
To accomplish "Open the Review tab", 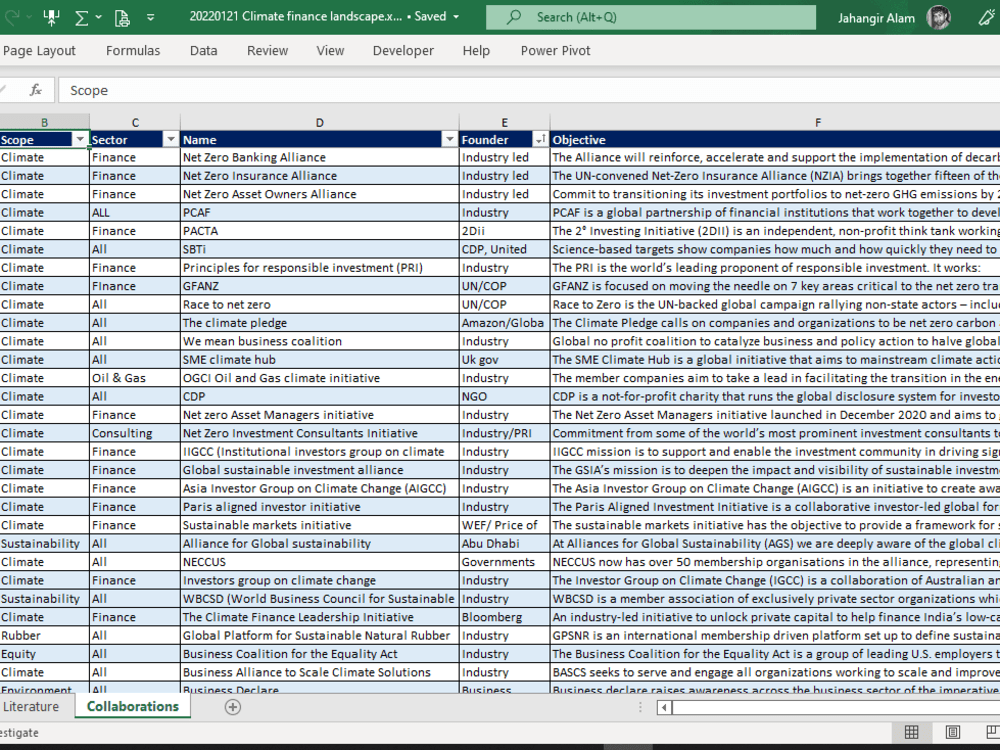I will coord(267,51).
